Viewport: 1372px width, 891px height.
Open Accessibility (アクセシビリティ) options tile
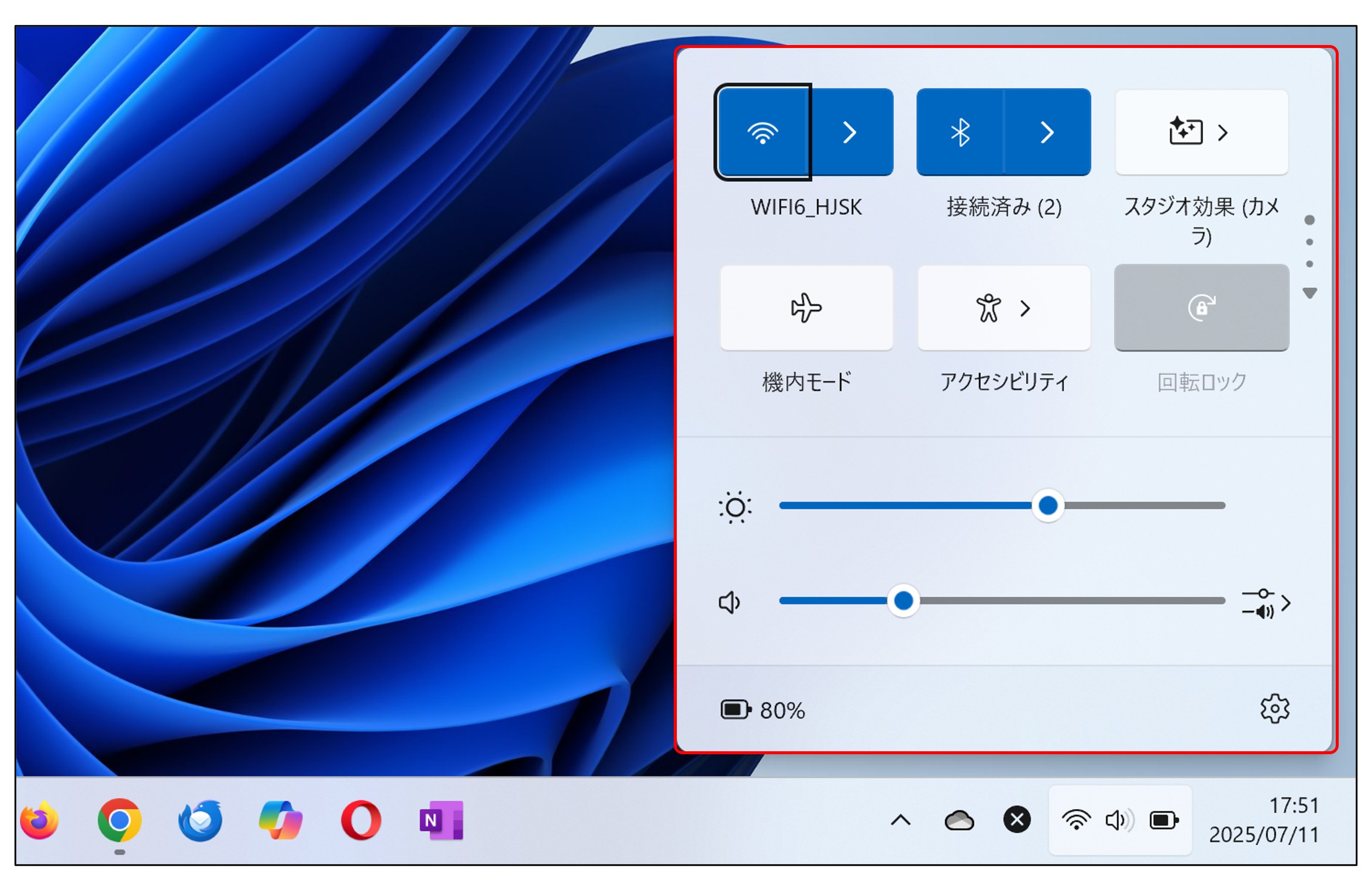click(1003, 308)
